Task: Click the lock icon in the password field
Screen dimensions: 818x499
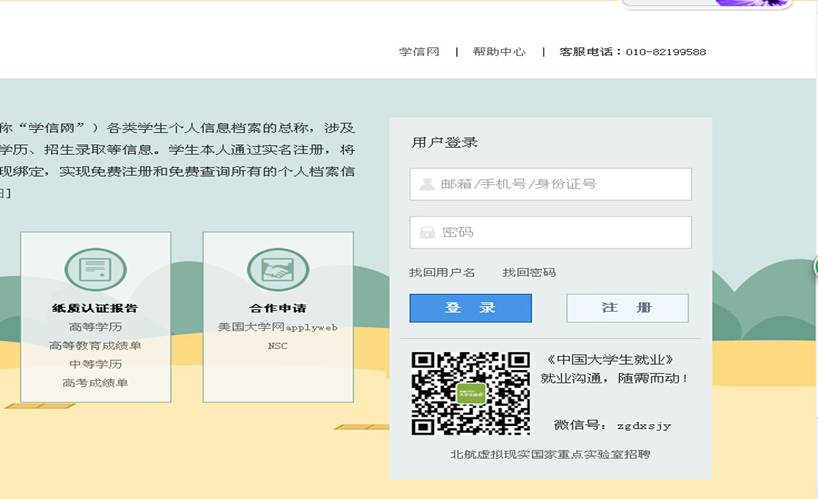Action: (x=427, y=233)
